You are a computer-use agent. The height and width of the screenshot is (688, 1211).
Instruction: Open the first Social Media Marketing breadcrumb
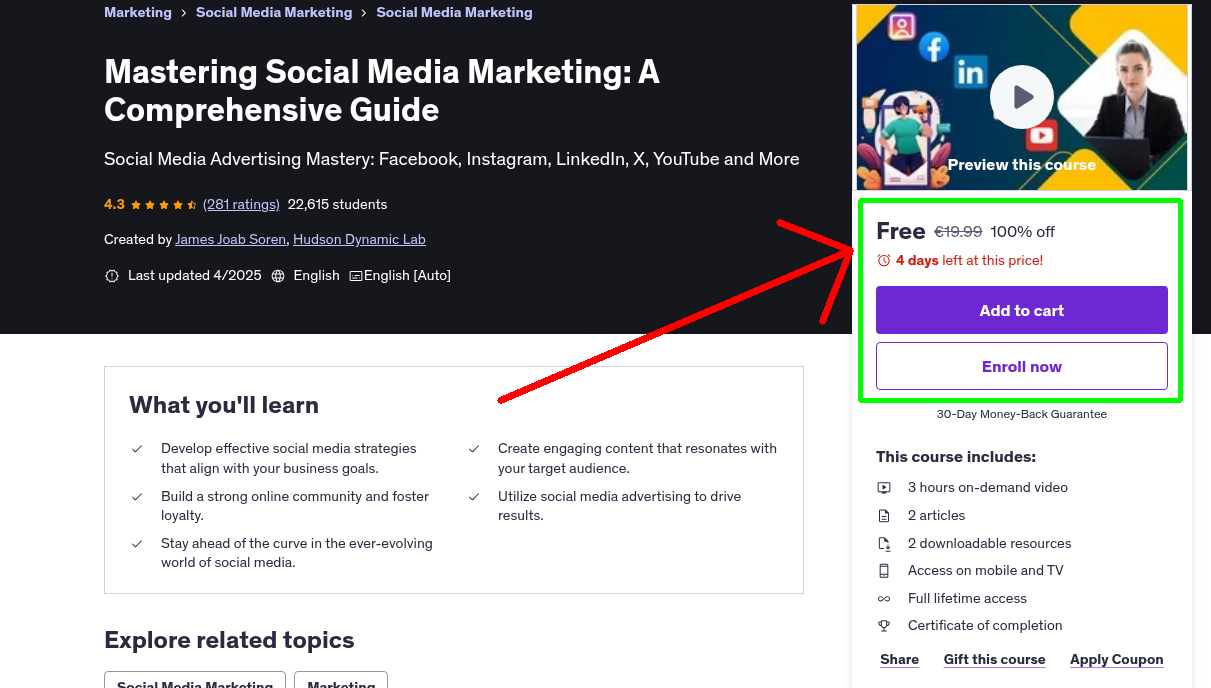coord(274,12)
